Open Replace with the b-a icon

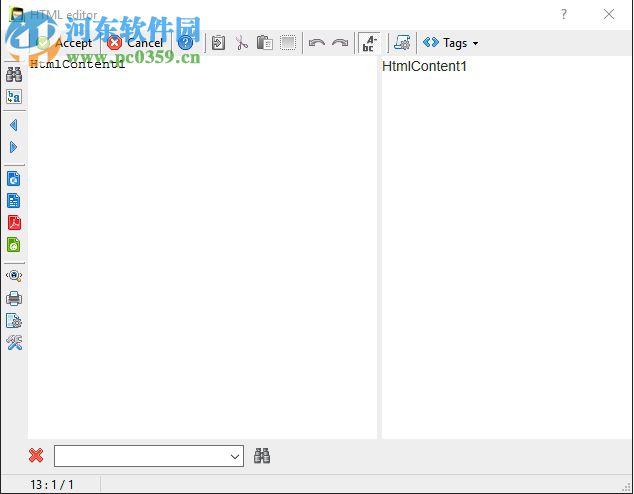click(x=14, y=97)
